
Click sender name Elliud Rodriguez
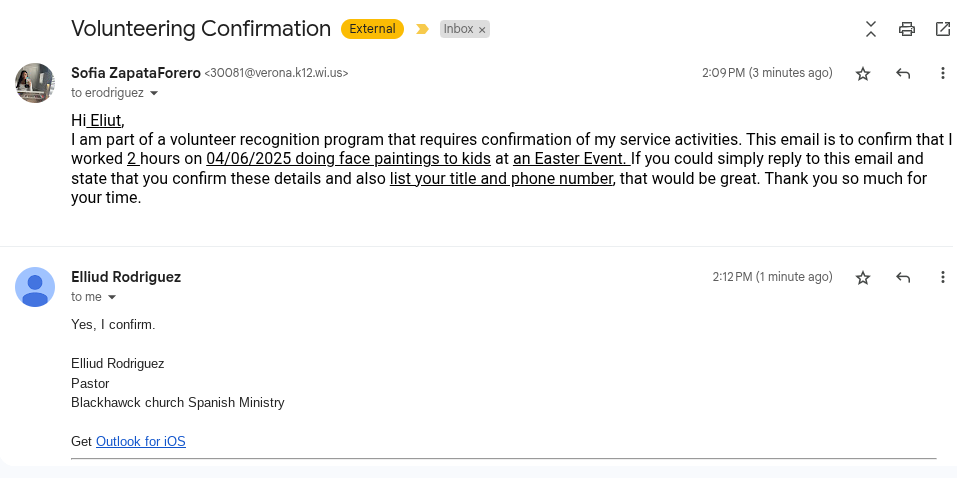click(126, 277)
